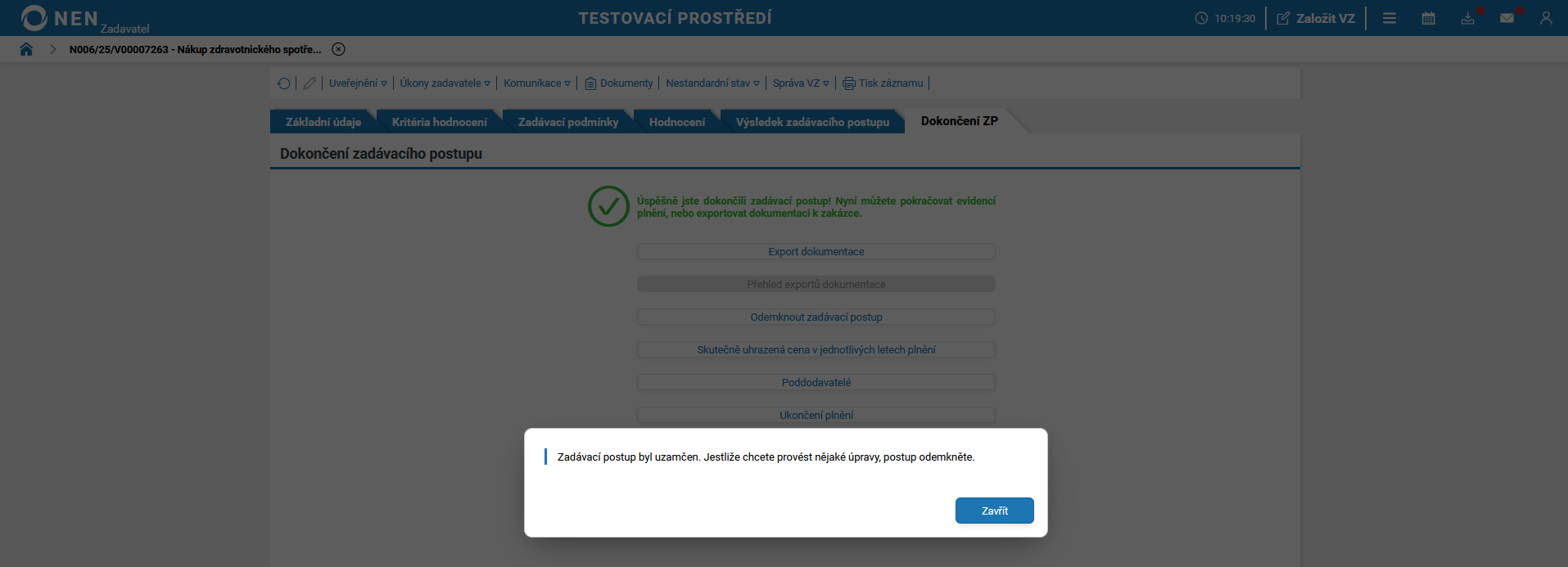Open messages via envelope icon
This screenshot has height=567, width=1568.
coord(1507,17)
